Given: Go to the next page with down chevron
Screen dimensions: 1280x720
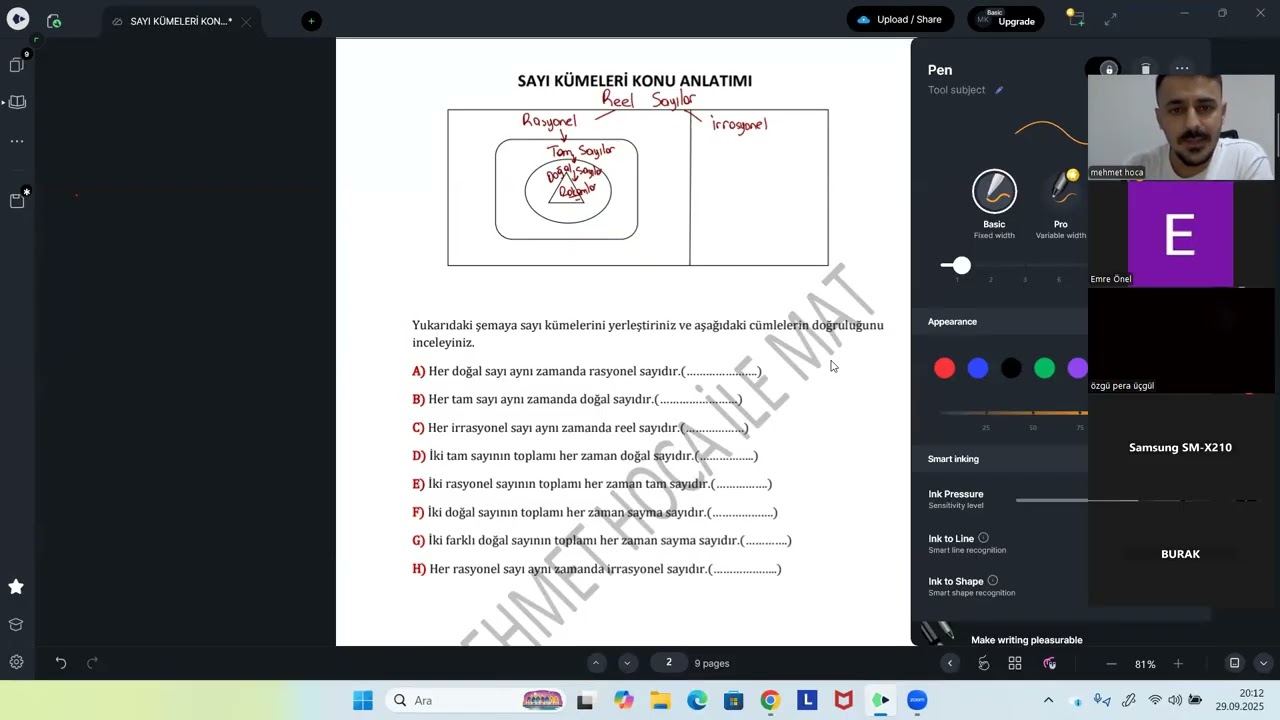Looking at the screenshot, I should tap(627, 663).
